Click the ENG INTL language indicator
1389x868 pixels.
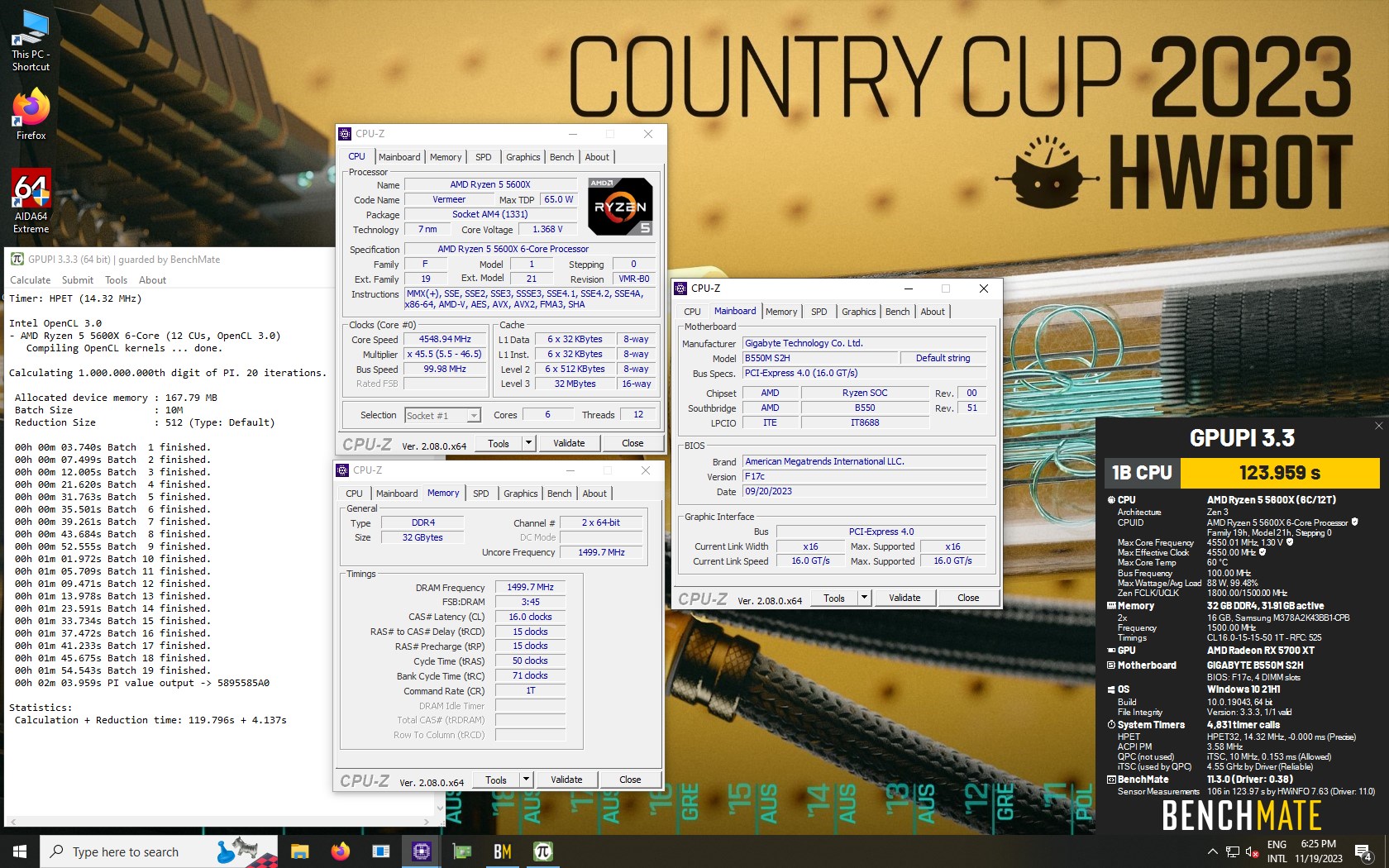1277,851
